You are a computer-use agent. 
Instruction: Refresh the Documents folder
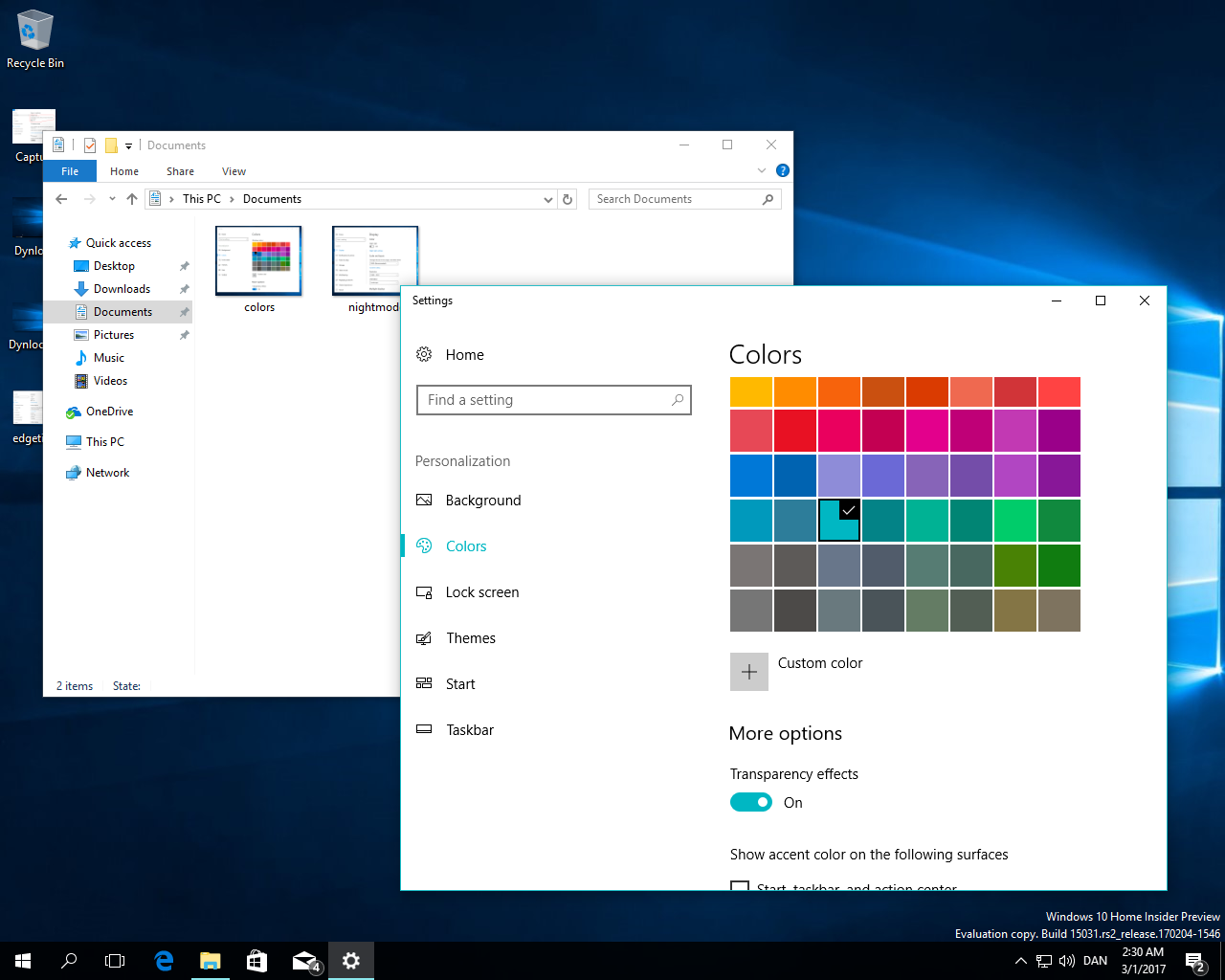point(568,198)
